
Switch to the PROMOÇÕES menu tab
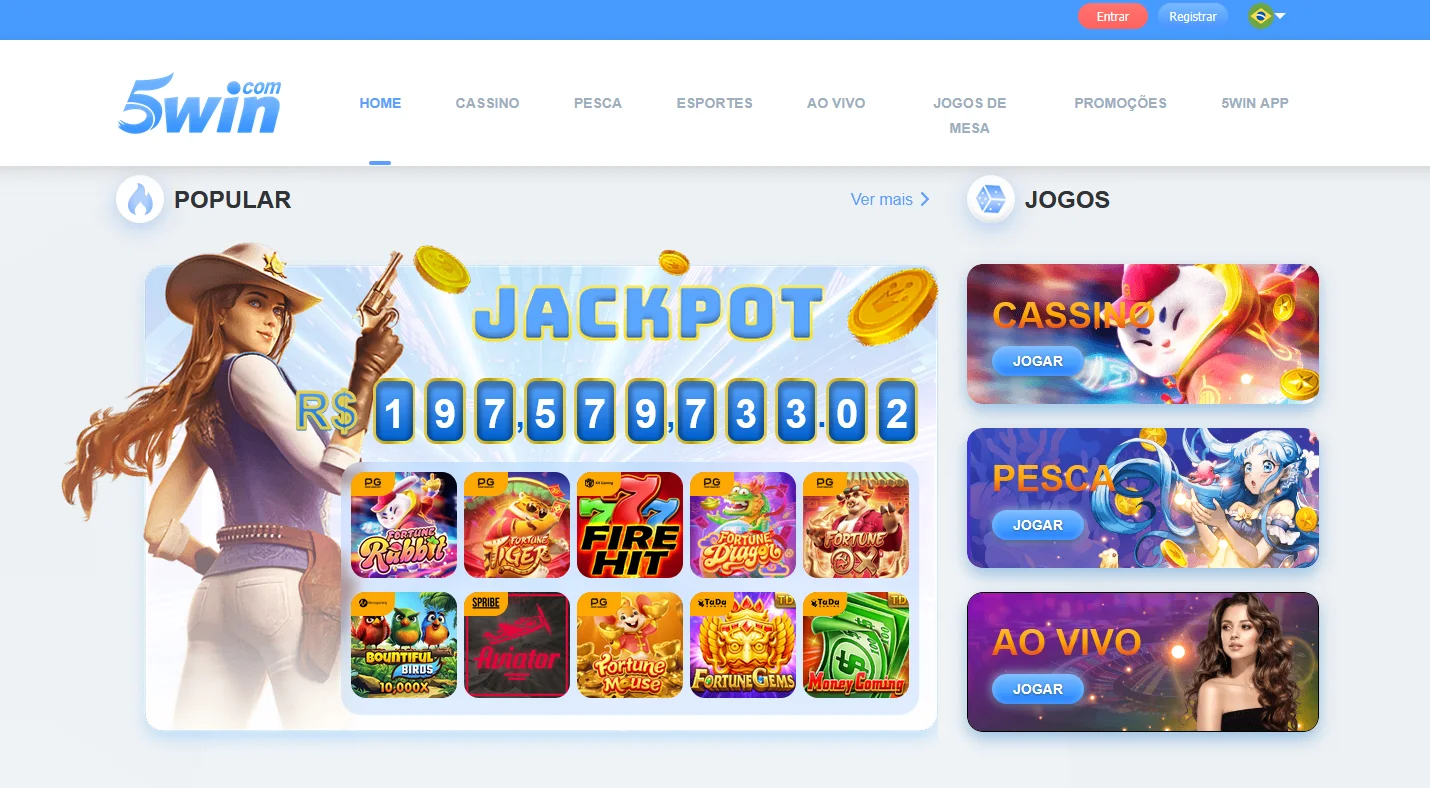(x=1120, y=103)
